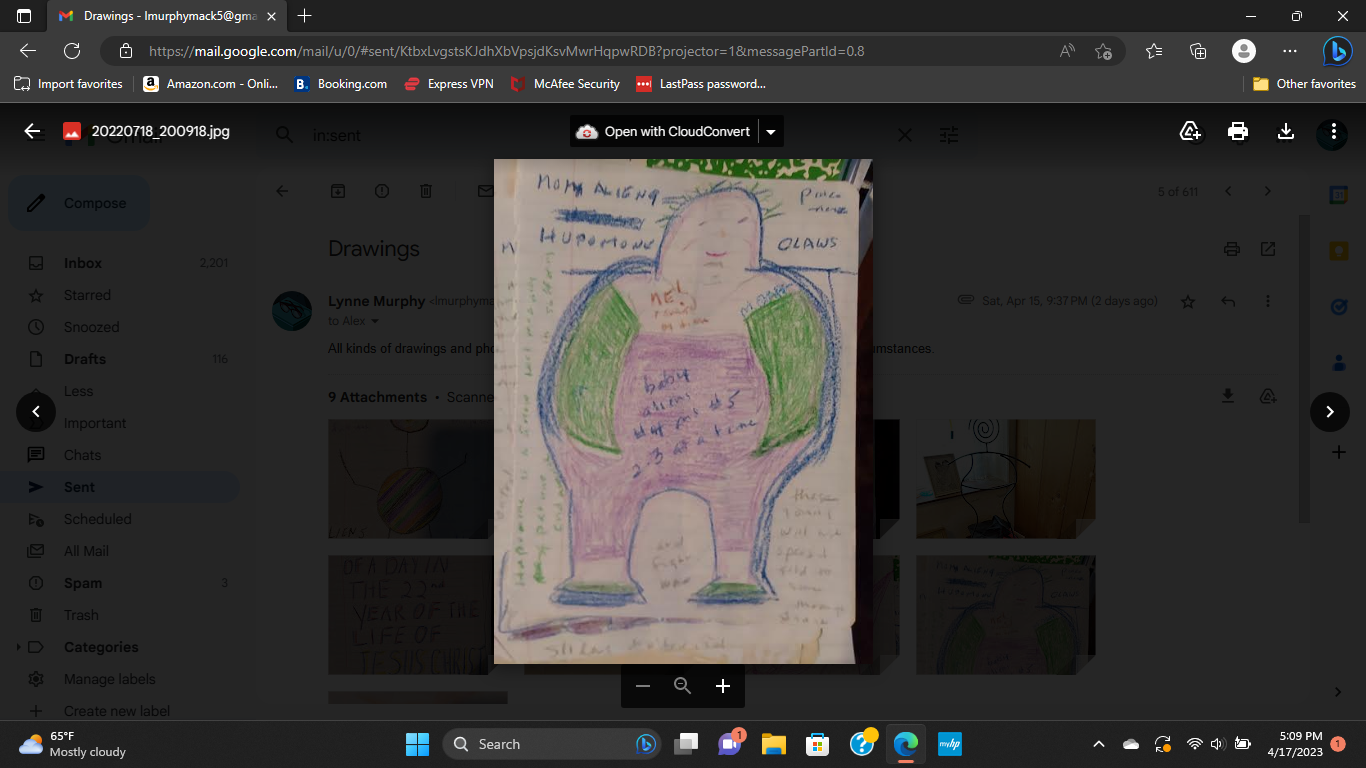
Task: Download the 20220718_200918.jpg image
Action: tap(1286, 133)
